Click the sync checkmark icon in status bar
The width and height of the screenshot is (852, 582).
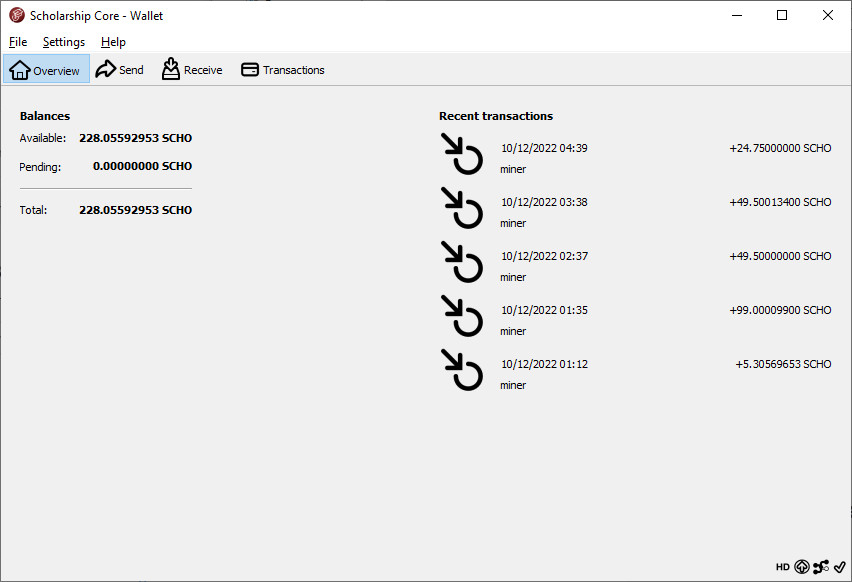pos(840,567)
